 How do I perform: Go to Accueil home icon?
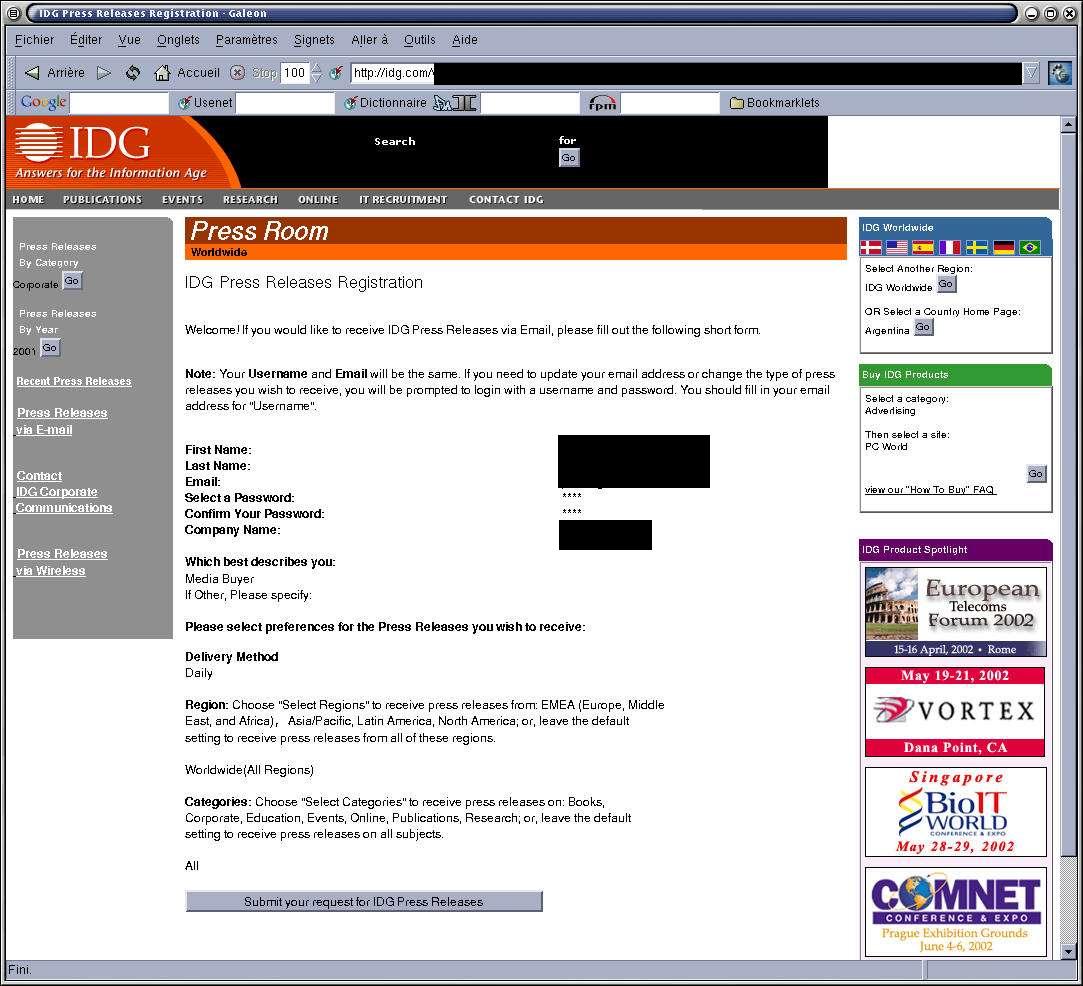[162, 72]
